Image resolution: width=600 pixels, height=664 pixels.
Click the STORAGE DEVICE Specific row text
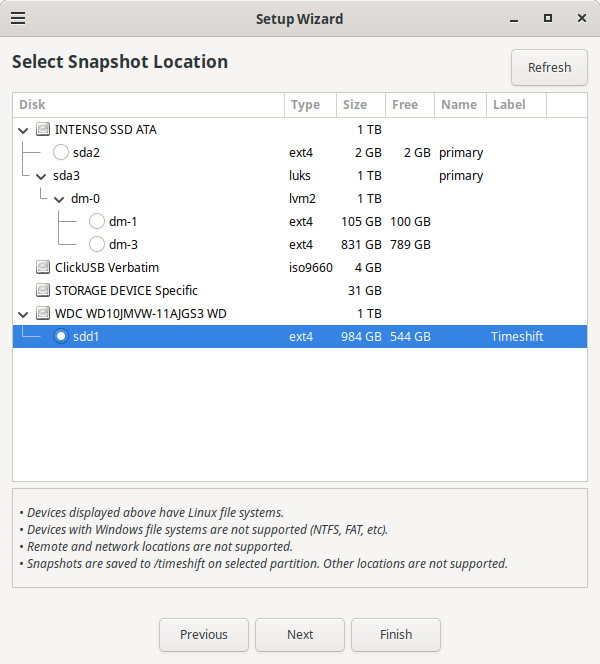click(x=126, y=290)
